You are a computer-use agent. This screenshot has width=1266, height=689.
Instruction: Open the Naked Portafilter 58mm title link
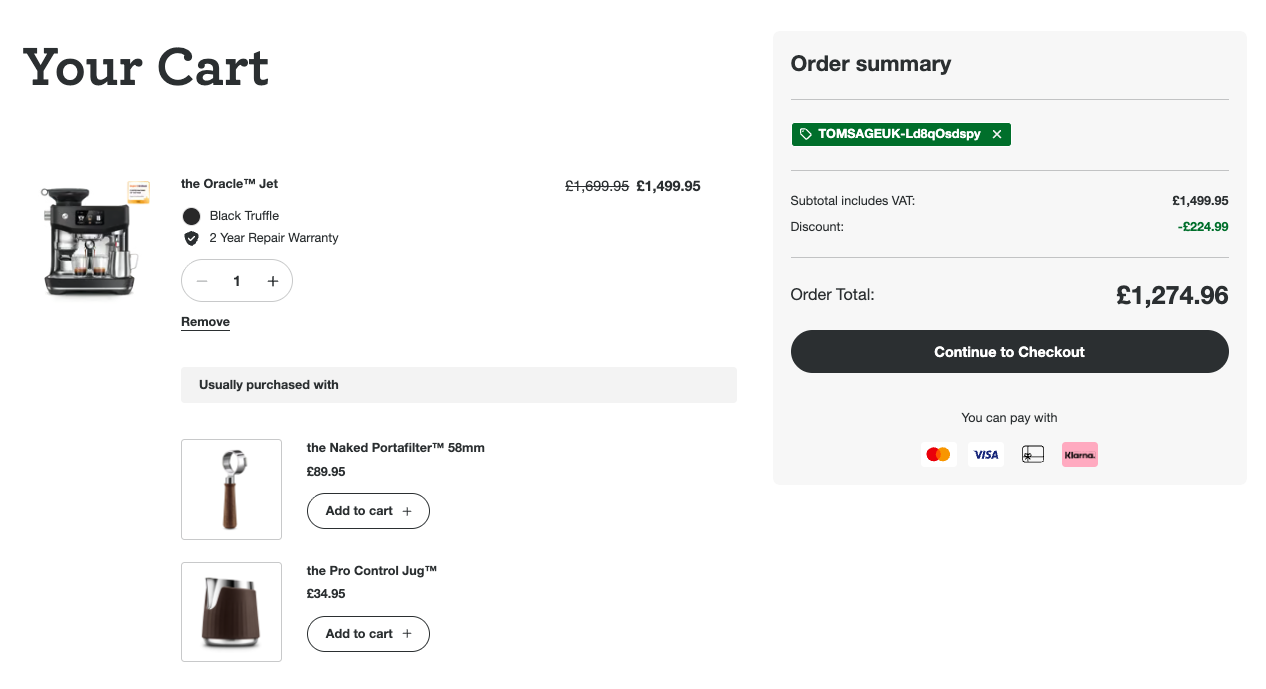(395, 448)
